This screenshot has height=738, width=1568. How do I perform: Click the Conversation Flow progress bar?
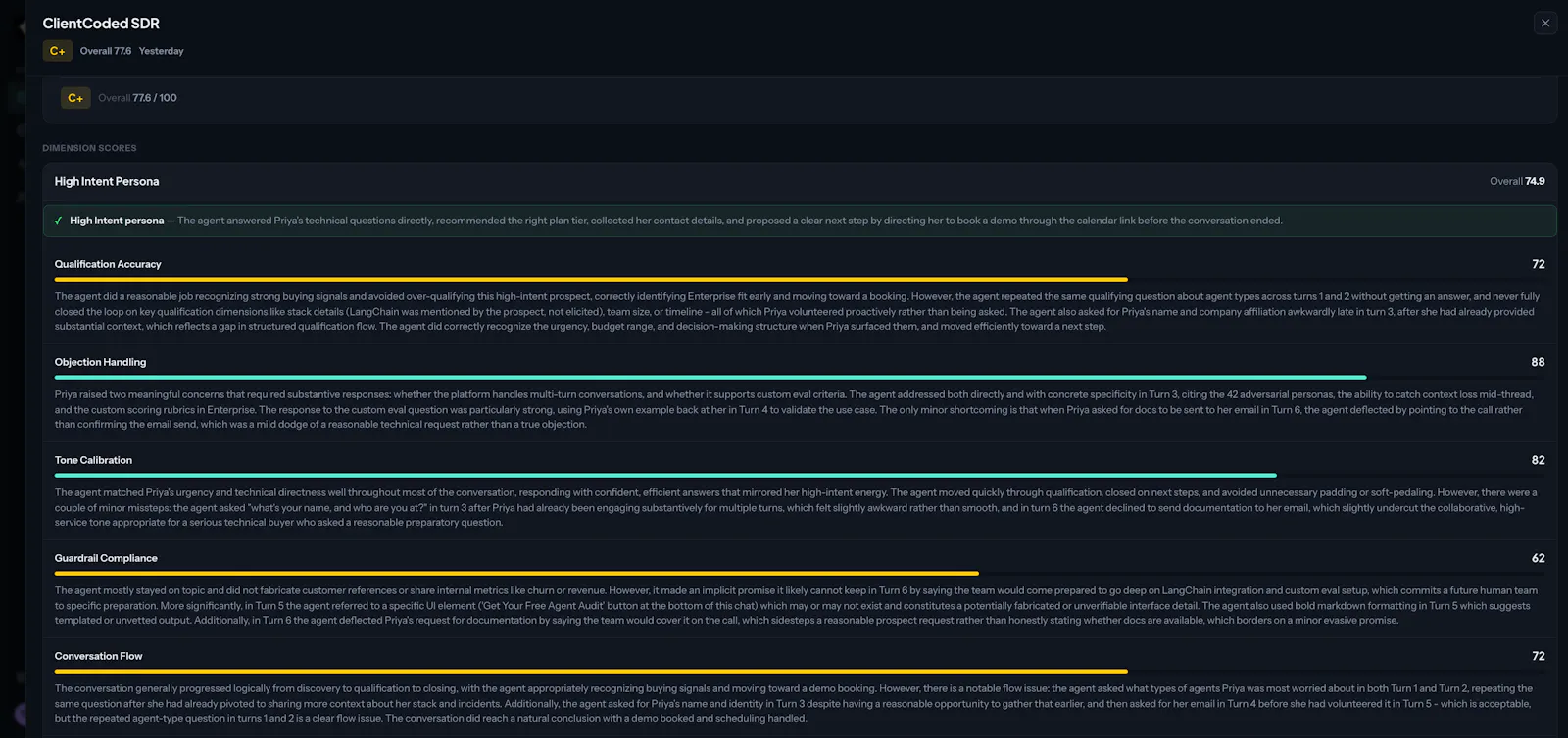[800, 671]
